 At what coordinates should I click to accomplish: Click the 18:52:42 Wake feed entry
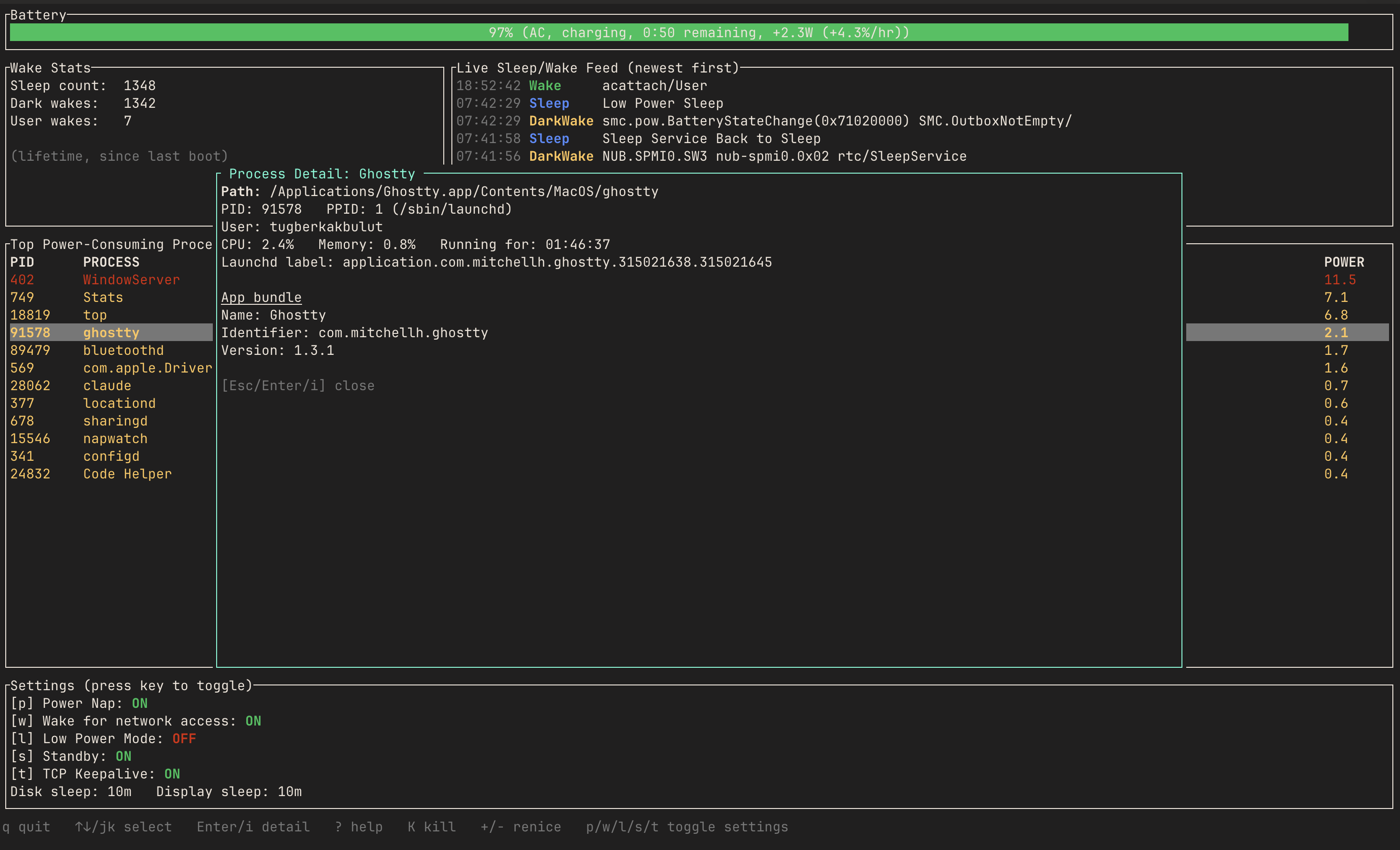[x=582, y=85]
